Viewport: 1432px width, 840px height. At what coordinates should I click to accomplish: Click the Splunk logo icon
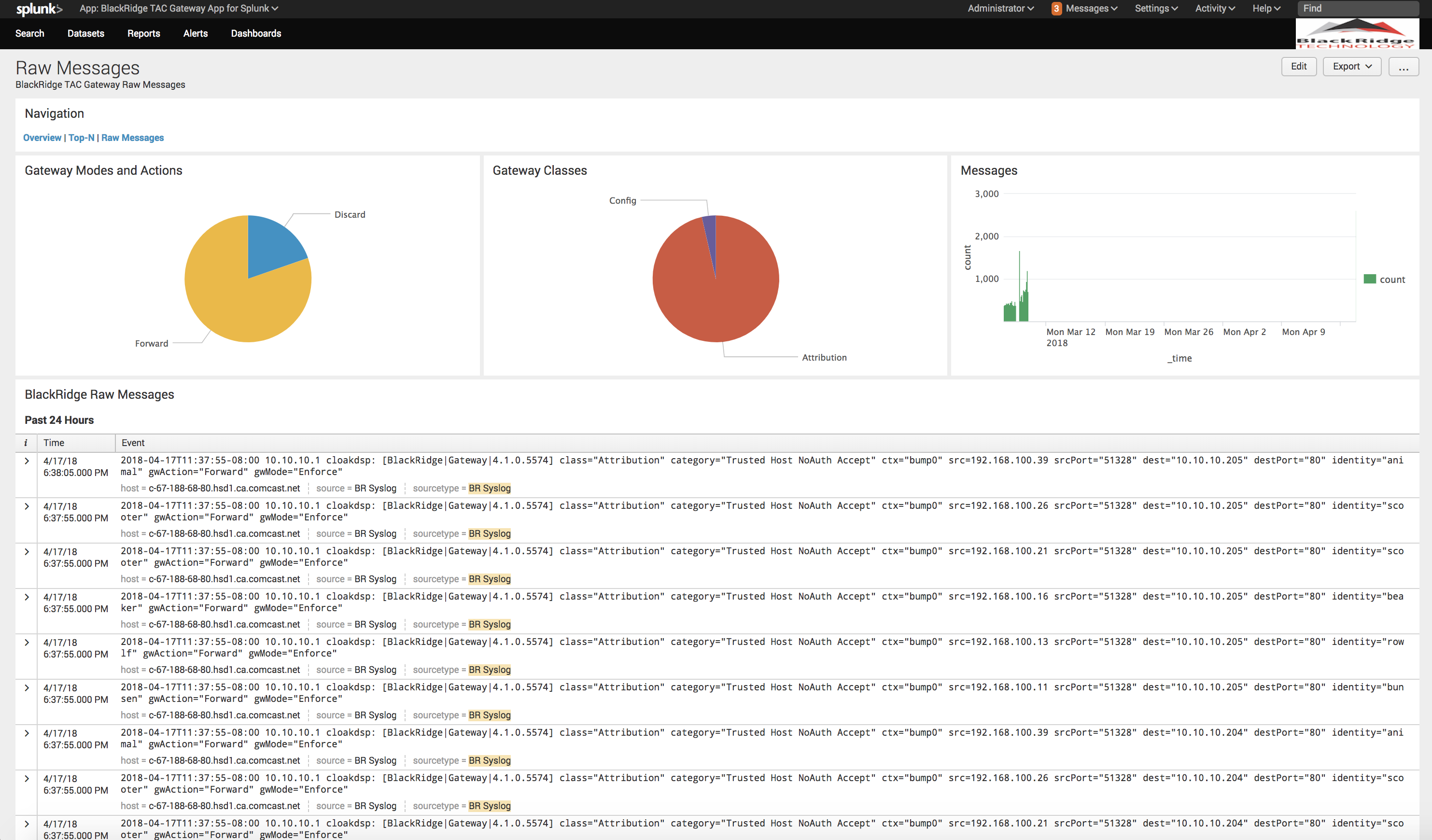pyautogui.click(x=39, y=9)
